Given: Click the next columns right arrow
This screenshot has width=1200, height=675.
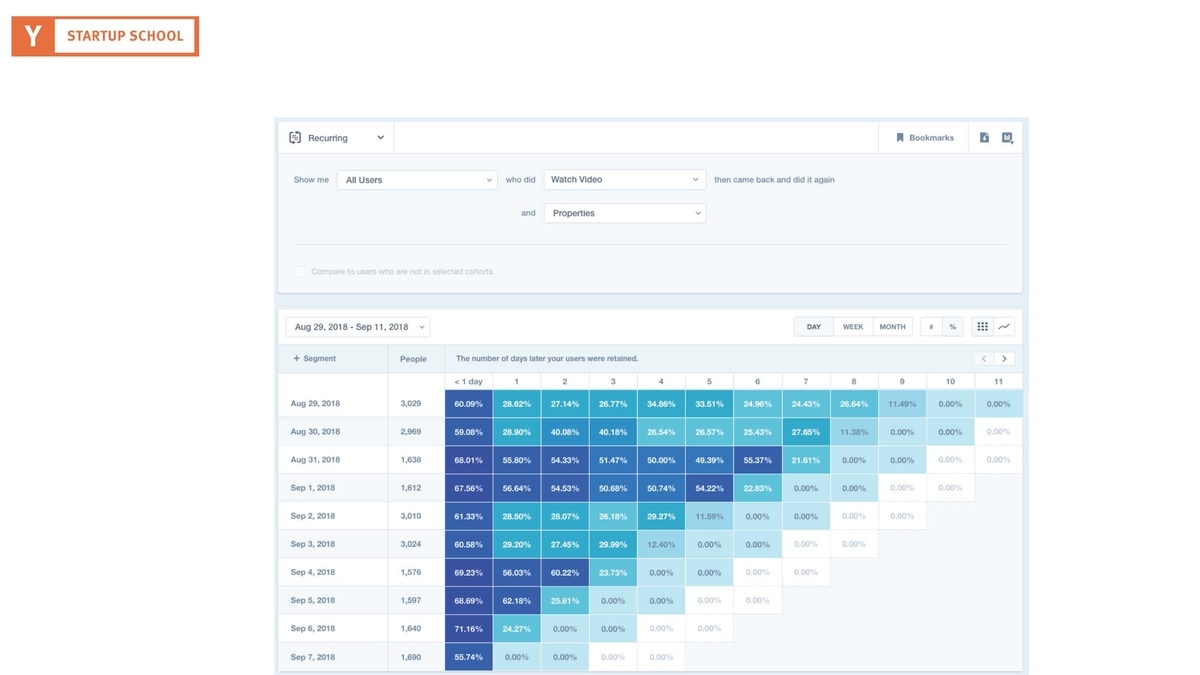Looking at the screenshot, I should (x=1004, y=359).
